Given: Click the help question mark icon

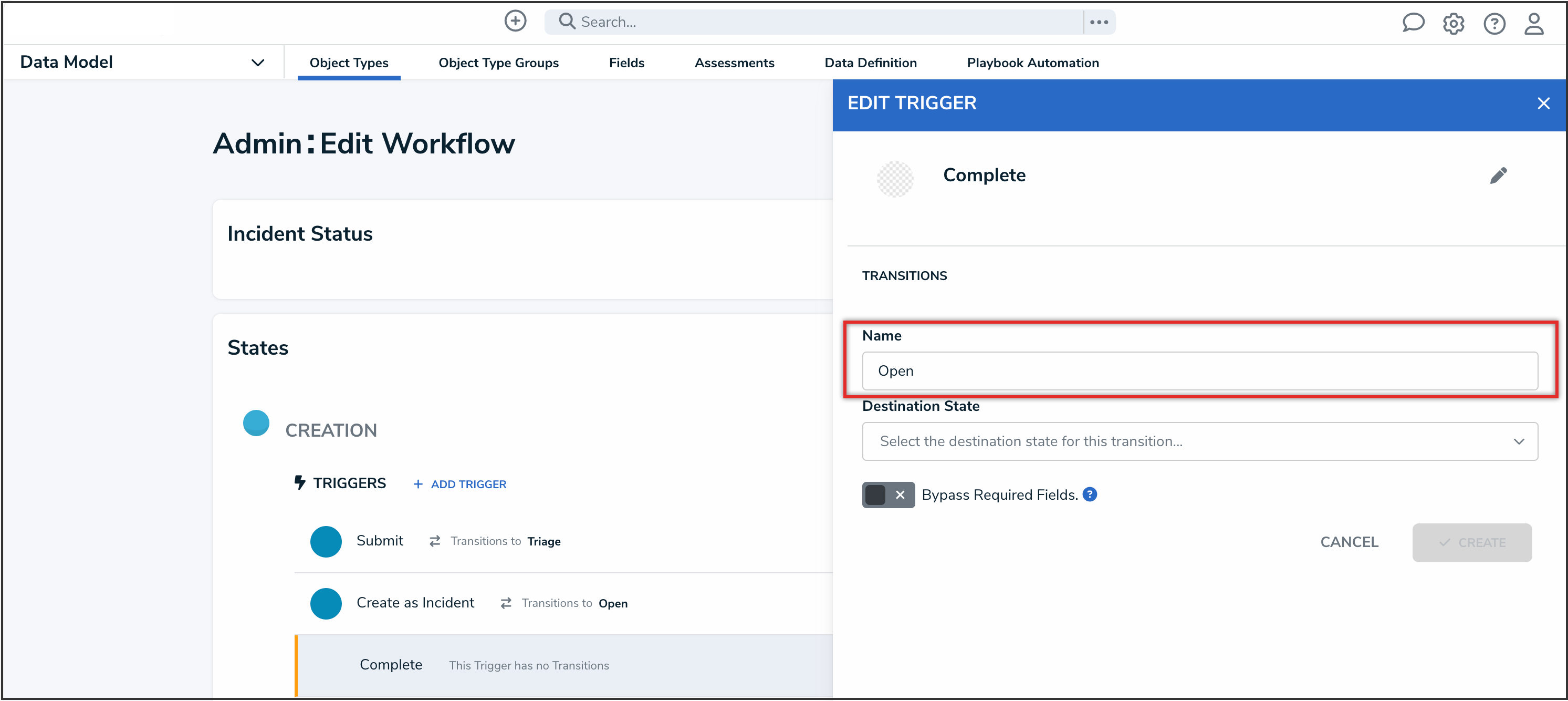Looking at the screenshot, I should tap(1494, 24).
